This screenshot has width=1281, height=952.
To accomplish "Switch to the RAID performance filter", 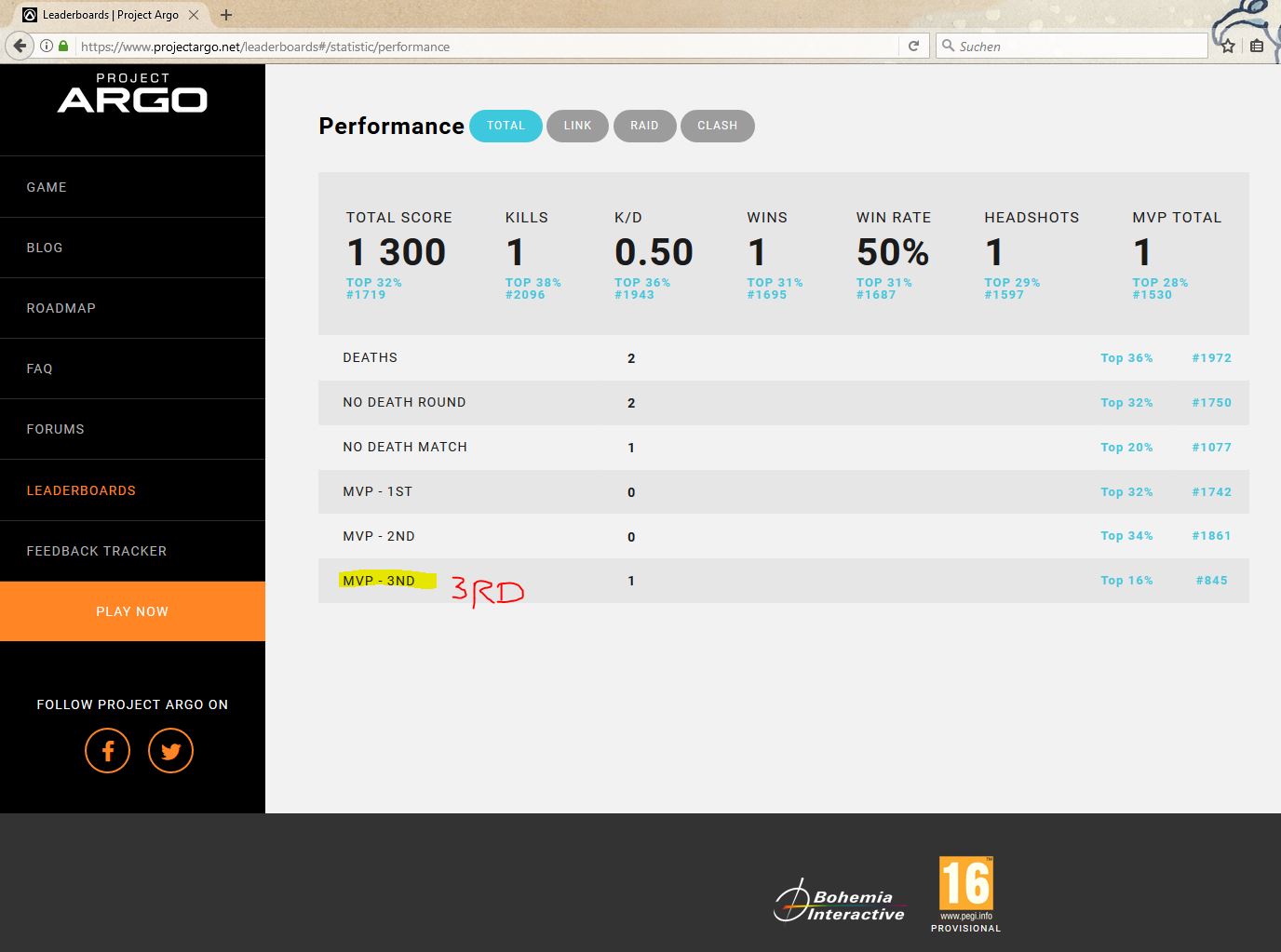I will click(644, 126).
